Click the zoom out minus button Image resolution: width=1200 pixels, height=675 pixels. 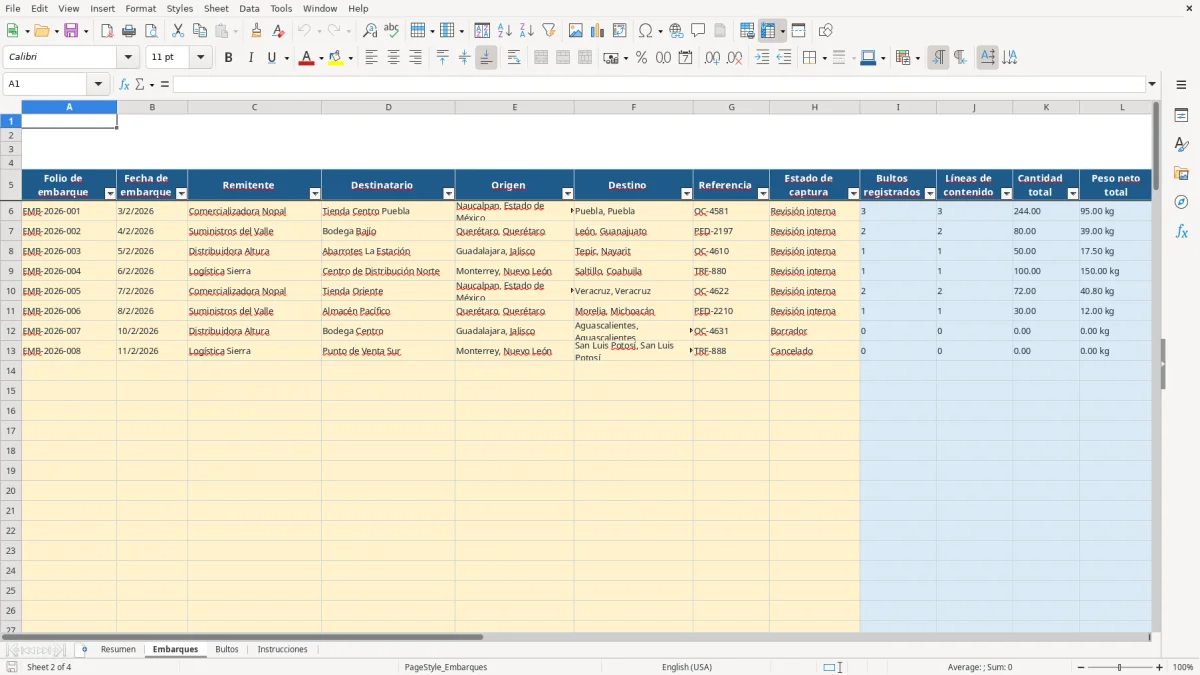tap(1080, 667)
